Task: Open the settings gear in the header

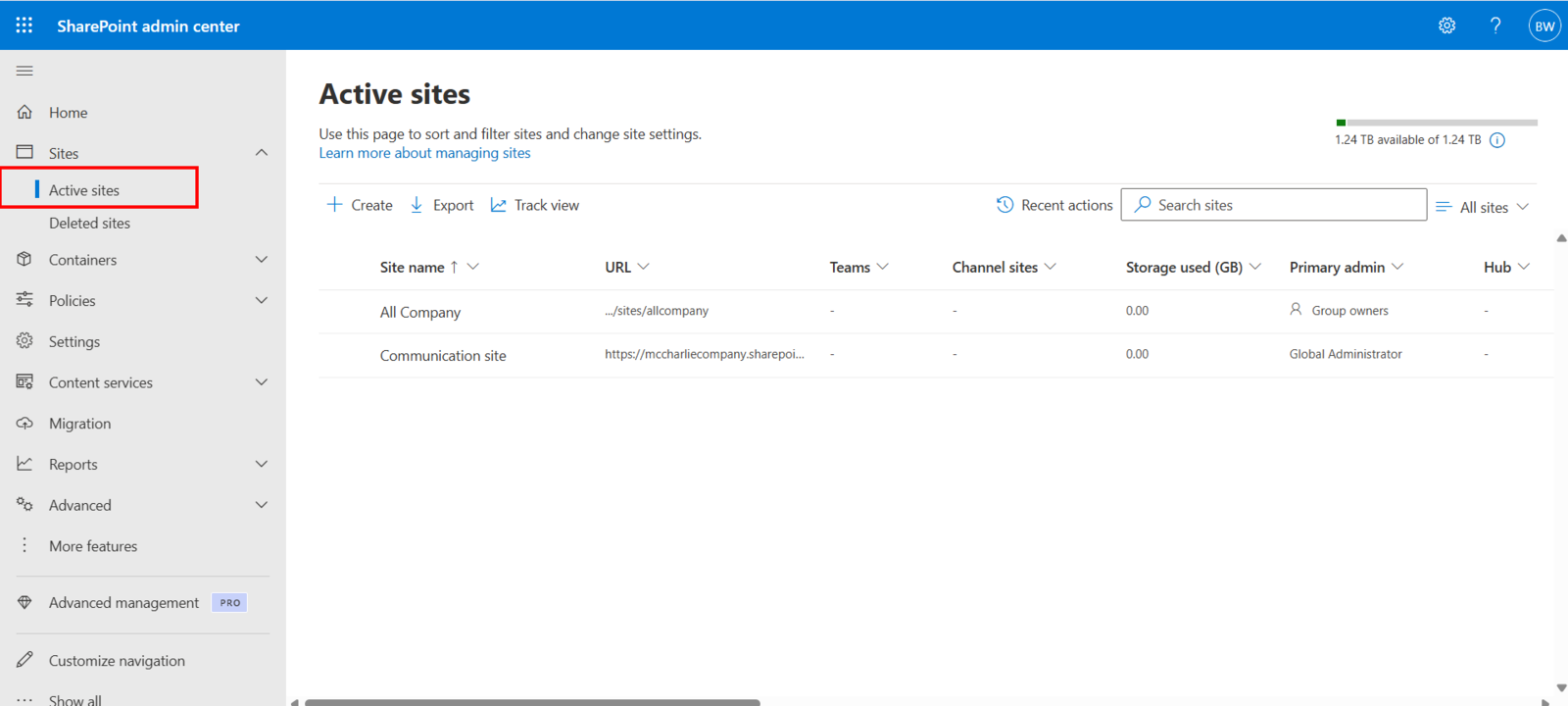Action: click(x=1446, y=25)
